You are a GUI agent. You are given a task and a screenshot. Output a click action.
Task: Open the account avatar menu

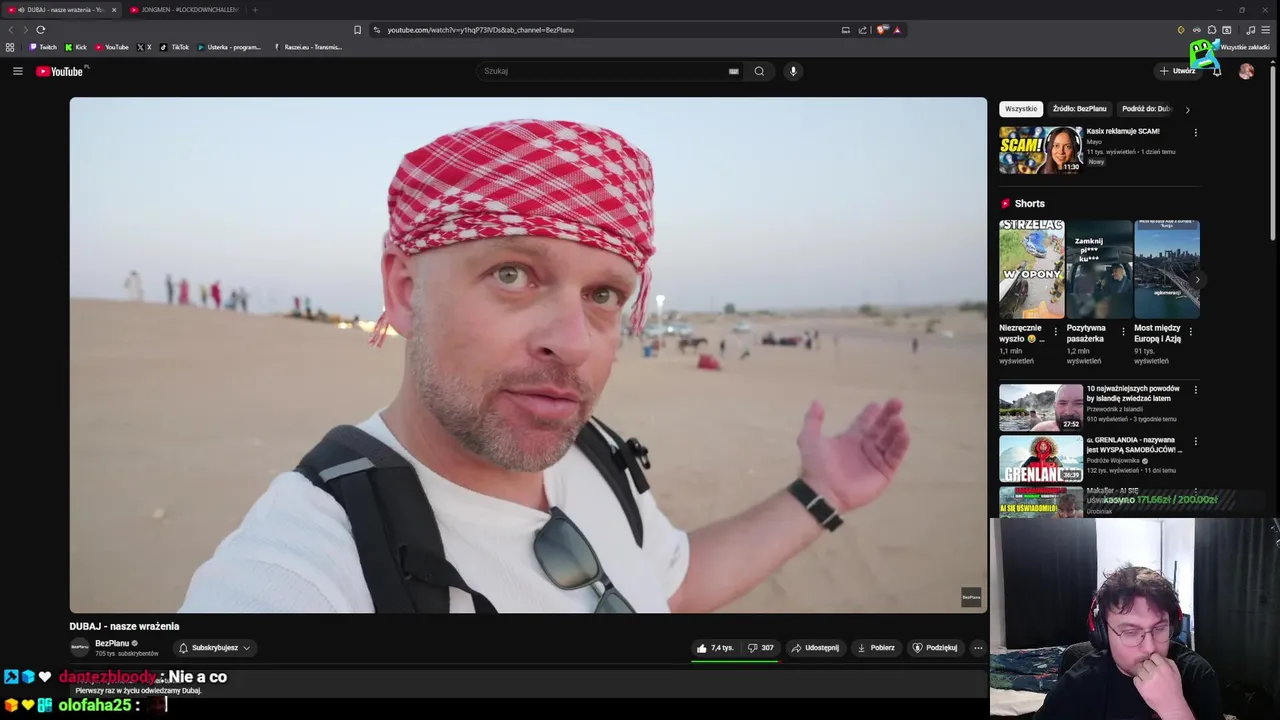1246,71
